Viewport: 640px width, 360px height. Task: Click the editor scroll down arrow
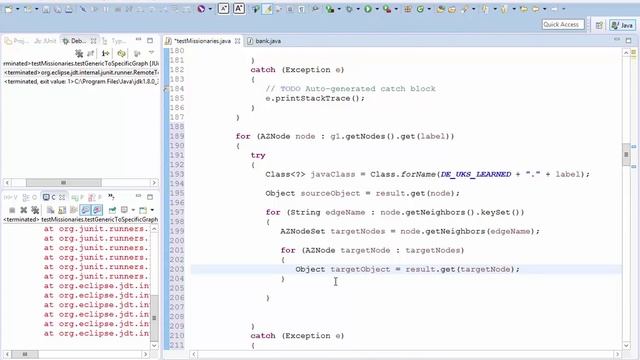pyautogui.click(x=626, y=345)
